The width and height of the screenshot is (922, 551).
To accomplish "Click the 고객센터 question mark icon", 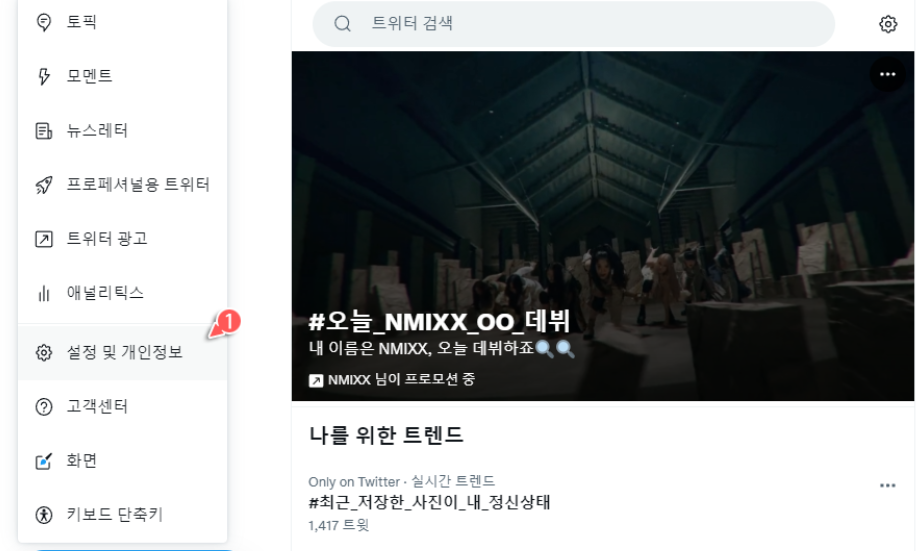I will click(x=44, y=406).
